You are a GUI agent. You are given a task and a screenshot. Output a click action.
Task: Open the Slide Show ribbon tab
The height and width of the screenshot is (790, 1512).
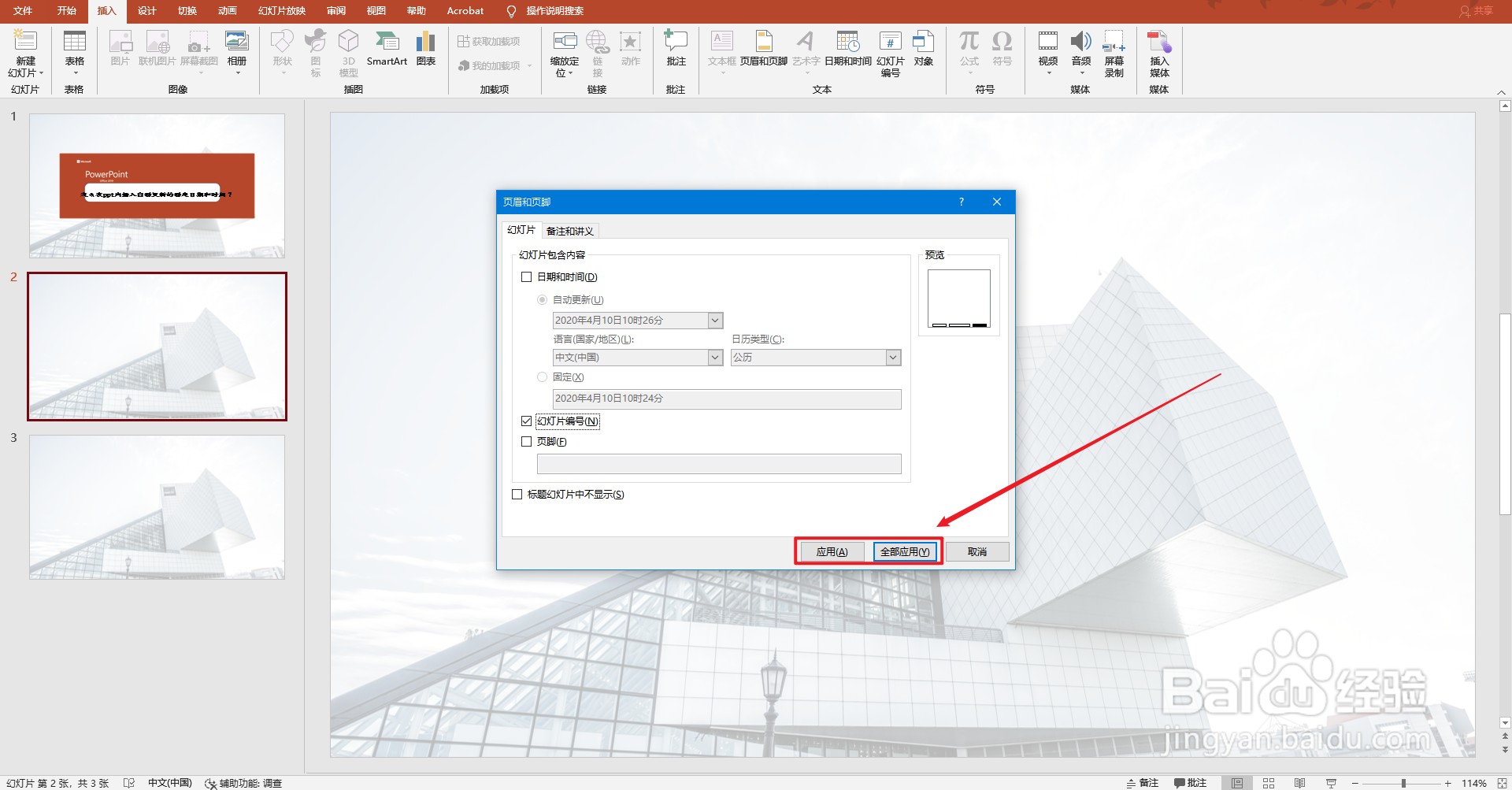click(282, 11)
